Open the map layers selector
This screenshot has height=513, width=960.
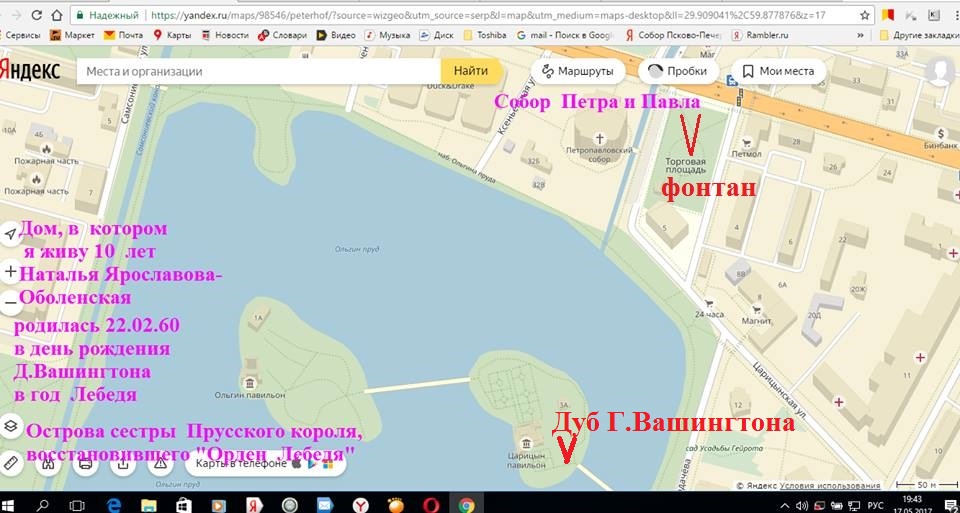(x=10, y=426)
